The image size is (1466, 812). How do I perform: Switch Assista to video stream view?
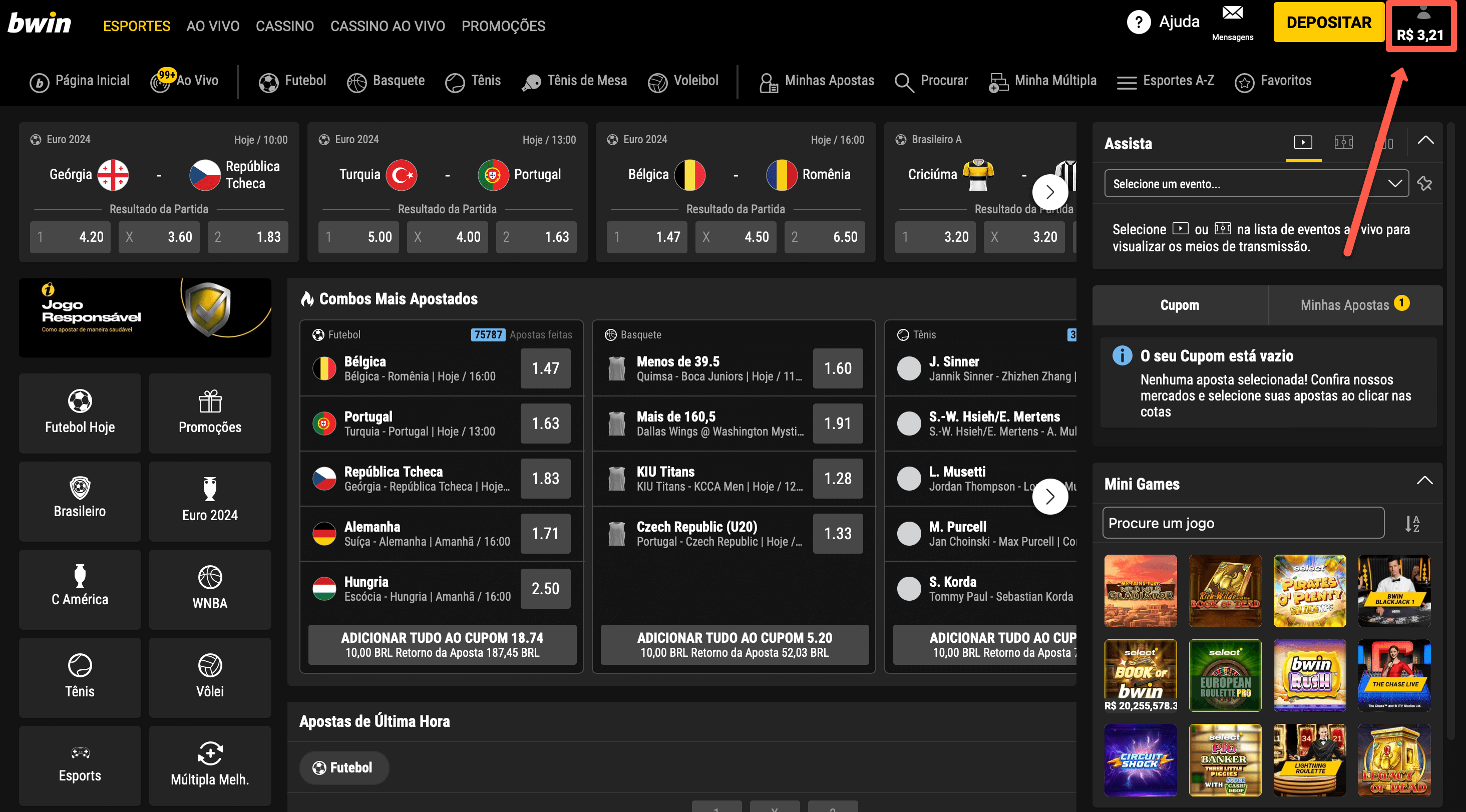(x=1303, y=142)
